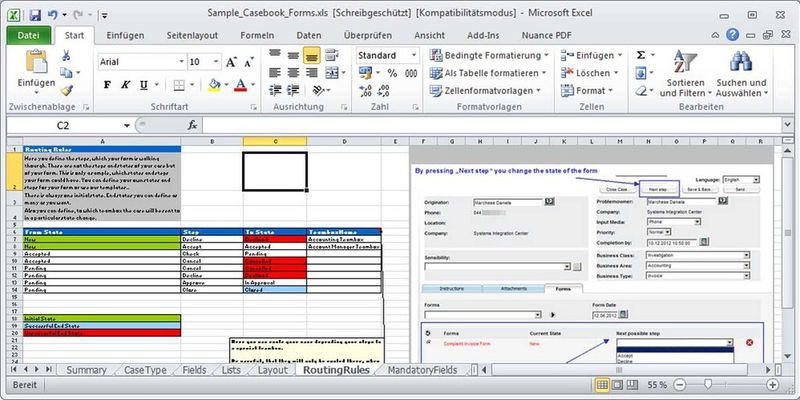
Task: Click the zoom slider handle
Action: point(708,385)
